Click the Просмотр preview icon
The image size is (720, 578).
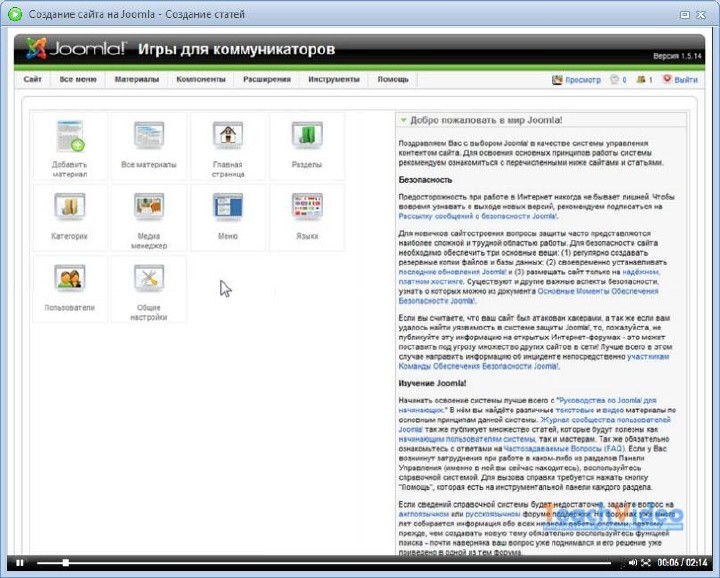coord(557,80)
